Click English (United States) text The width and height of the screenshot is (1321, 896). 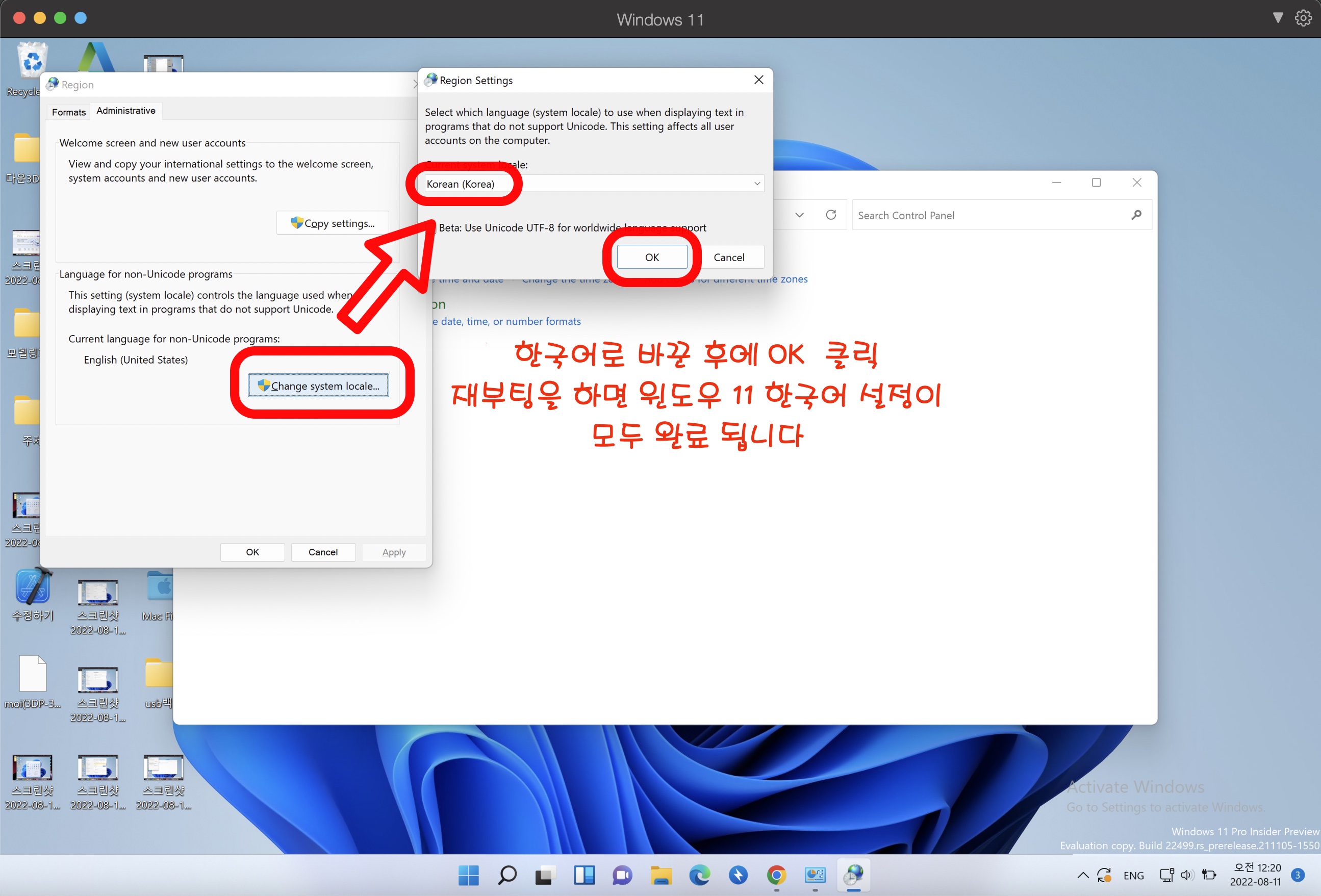136,360
